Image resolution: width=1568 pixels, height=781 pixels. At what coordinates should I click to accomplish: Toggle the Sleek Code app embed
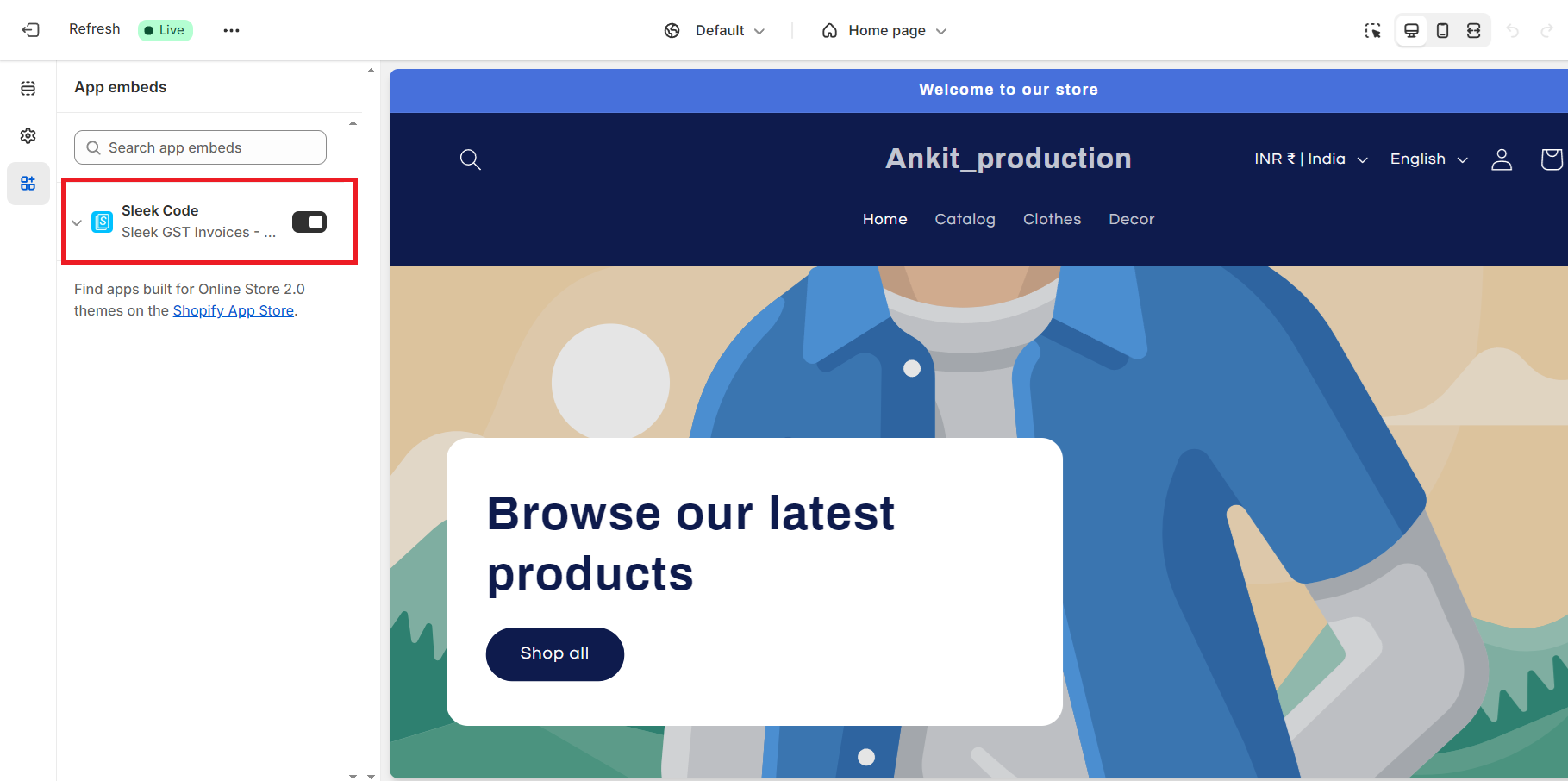[x=309, y=222]
